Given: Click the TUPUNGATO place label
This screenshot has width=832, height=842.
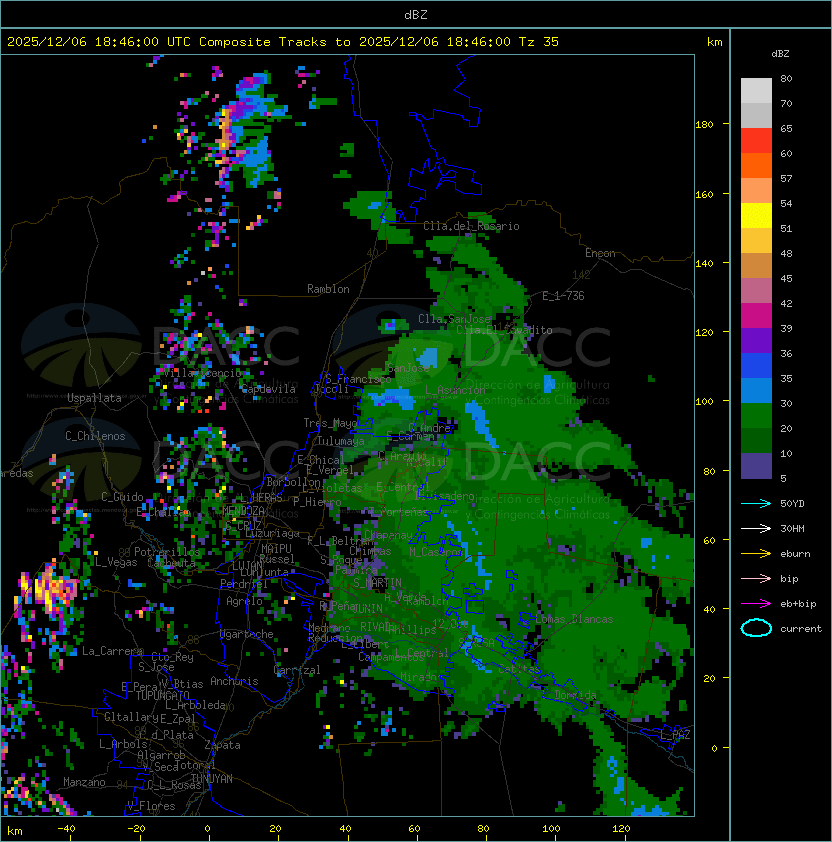Looking at the screenshot, I should tap(162, 695).
